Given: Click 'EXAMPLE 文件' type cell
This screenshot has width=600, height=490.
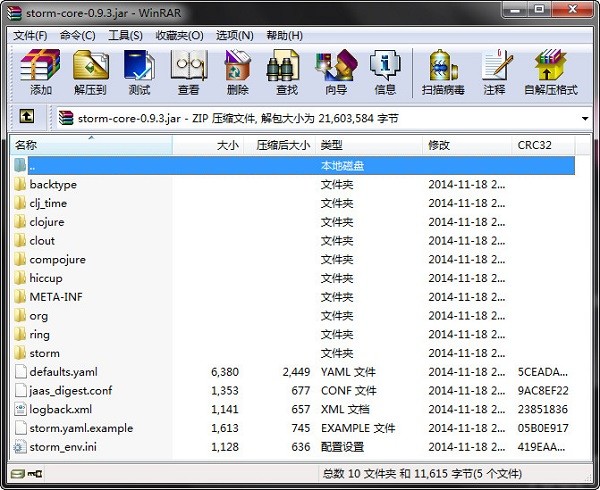Looking at the screenshot, I should [x=358, y=428].
